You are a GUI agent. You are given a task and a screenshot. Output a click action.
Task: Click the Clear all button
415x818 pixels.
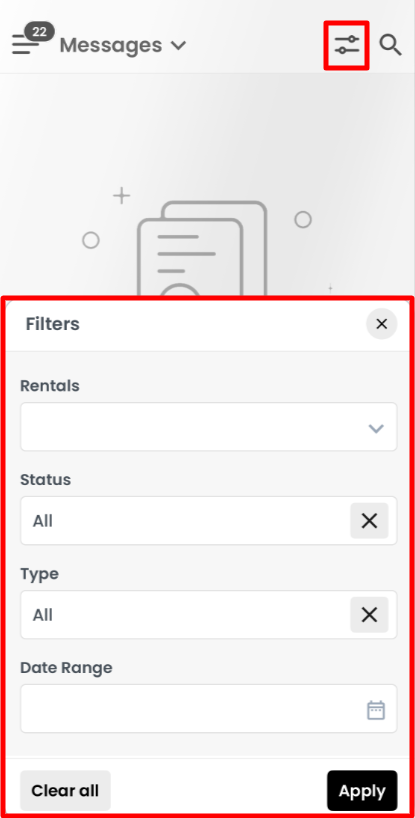point(65,791)
